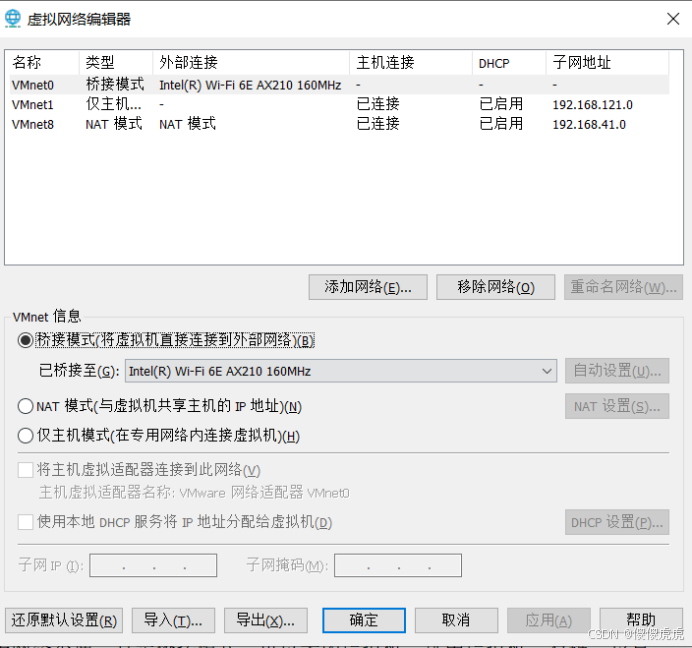Click the 子网地址 column header

point(607,62)
